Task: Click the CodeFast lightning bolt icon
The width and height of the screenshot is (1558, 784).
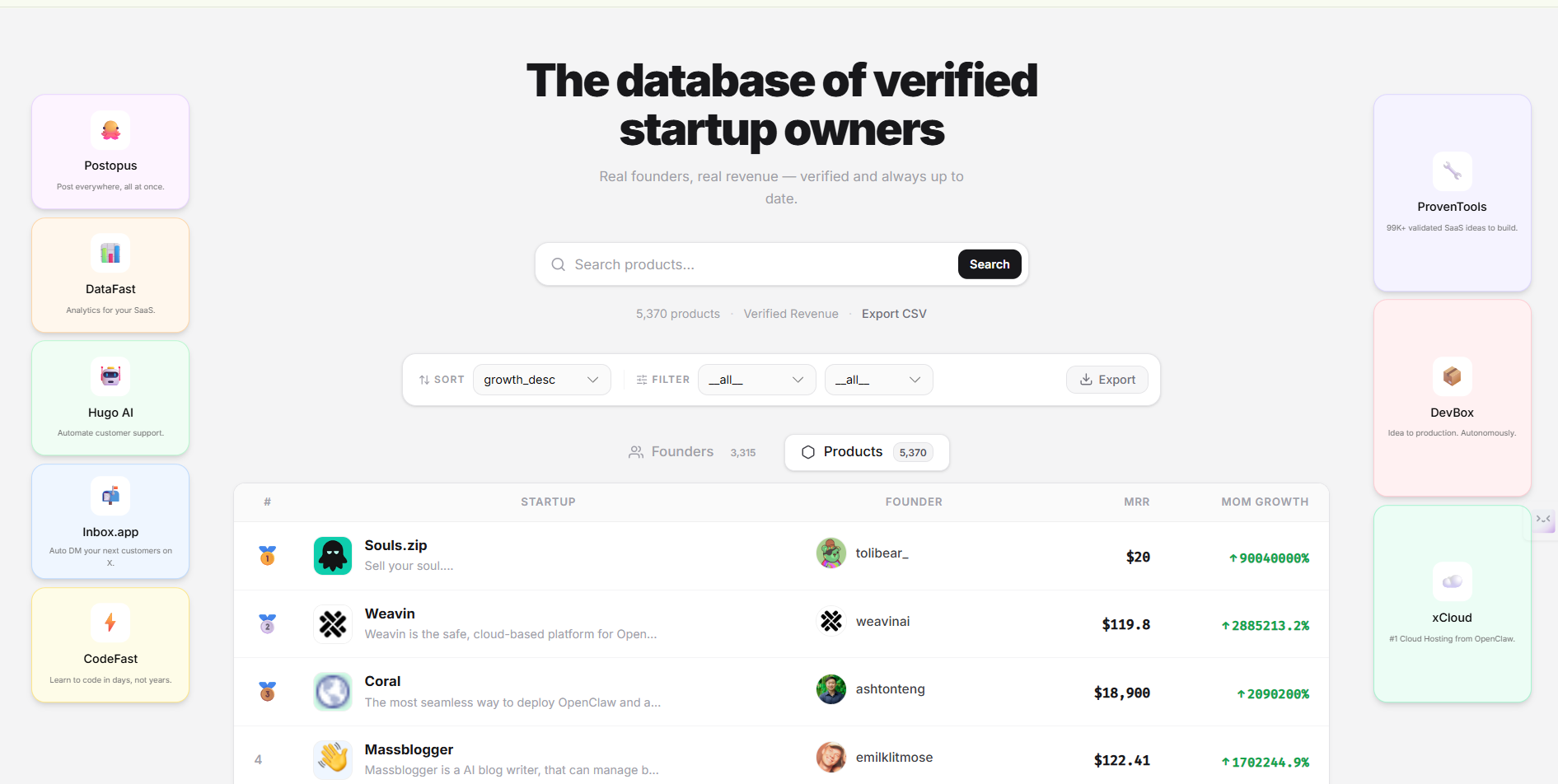Action: tap(110, 623)
